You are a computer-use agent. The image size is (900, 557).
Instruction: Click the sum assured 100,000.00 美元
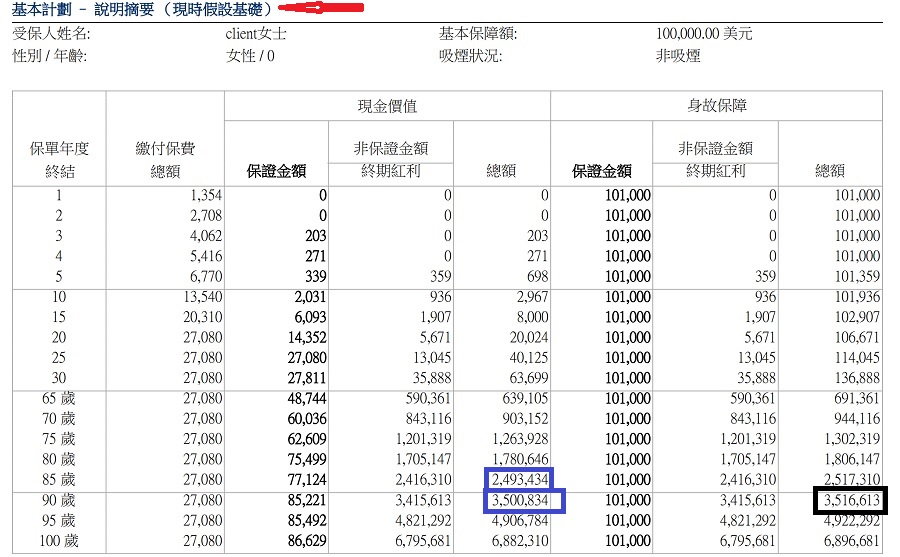click(x=704, y=34)
